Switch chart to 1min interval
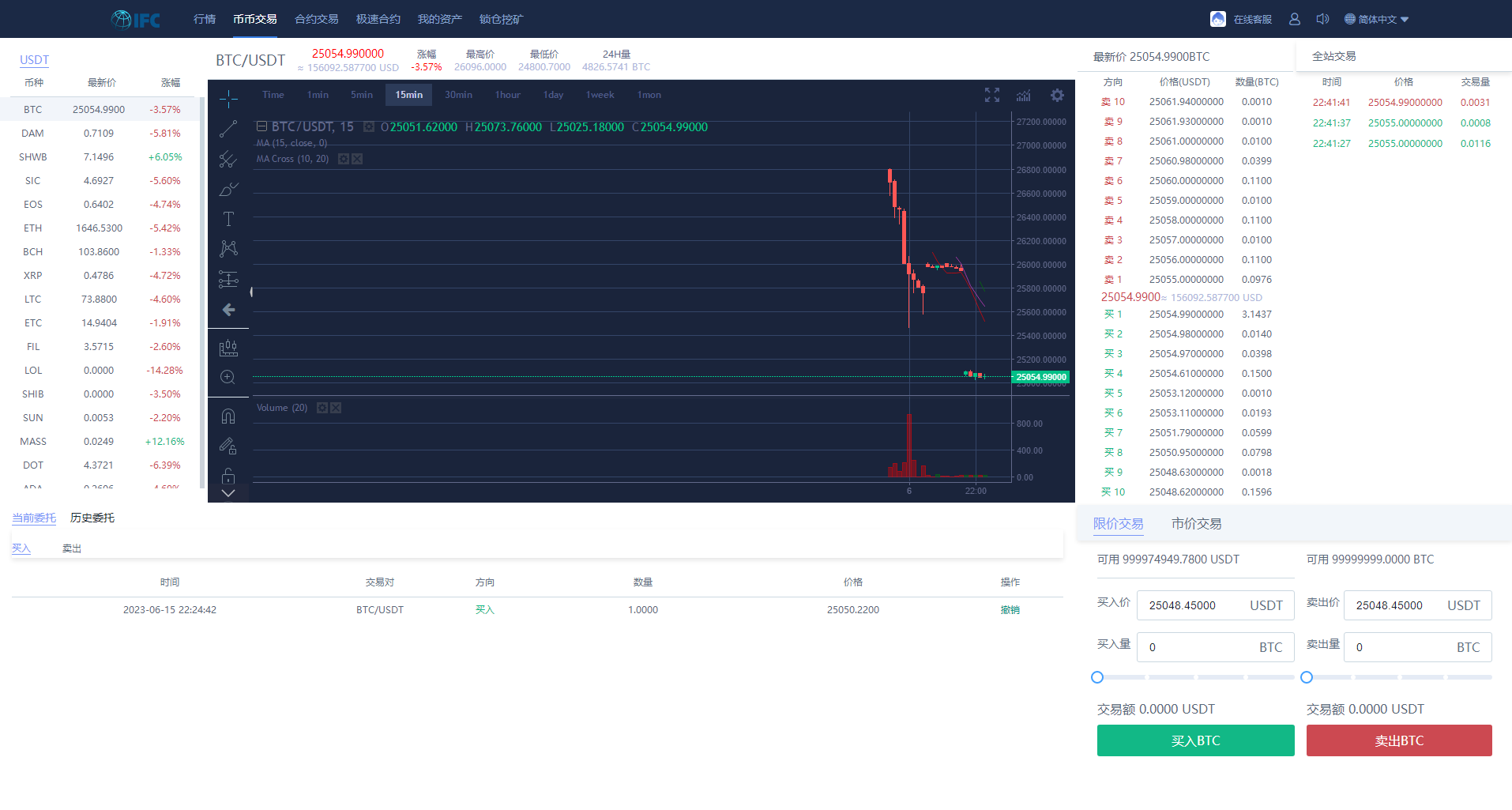Viewport: 1512px width, 810px height. click(318, 95)
